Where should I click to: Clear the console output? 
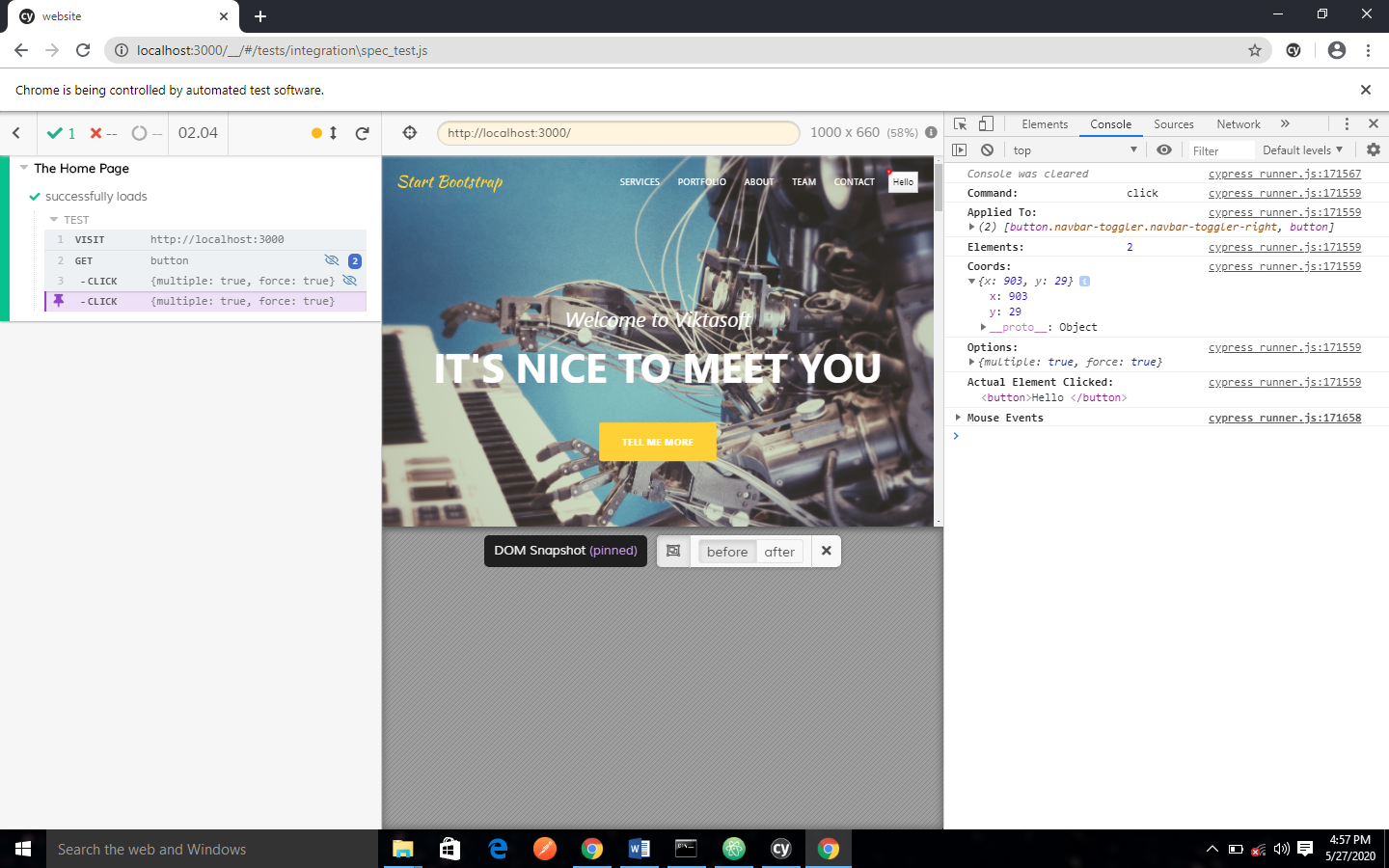[x=987, y=149]
